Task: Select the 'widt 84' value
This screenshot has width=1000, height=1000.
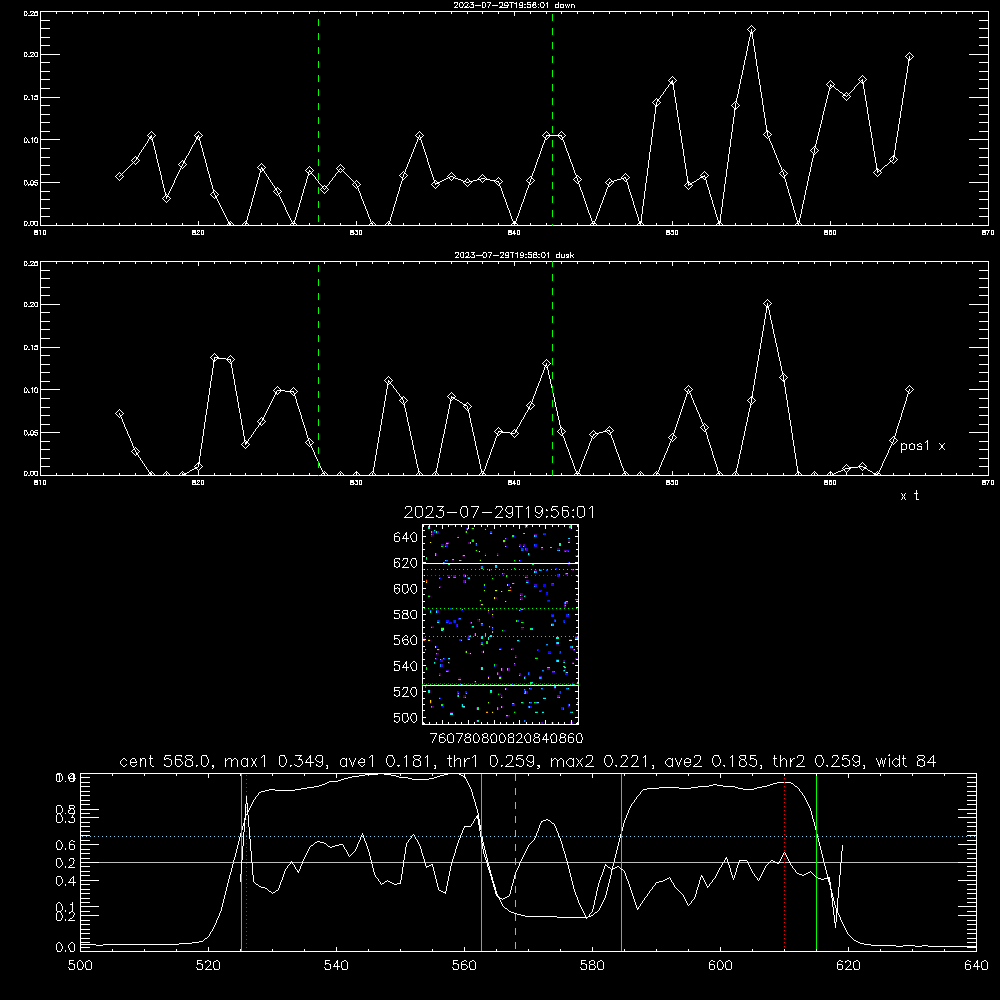Action: click(906, 761)
